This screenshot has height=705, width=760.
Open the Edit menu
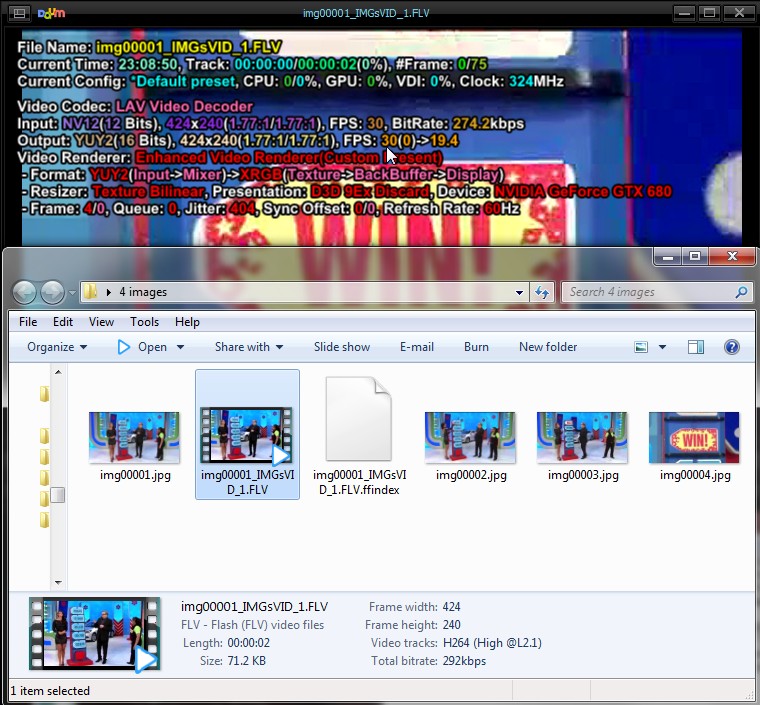pyautogui.click(x=63, y=322)
